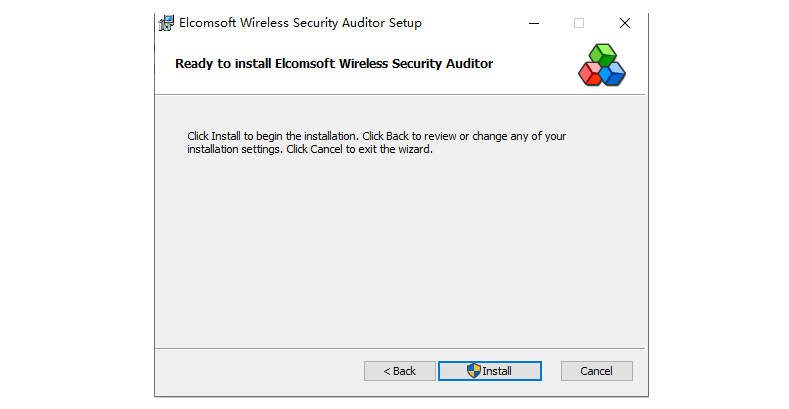Viewport: 789px width, 409px height.
Task: Close the Setup wizard window
Action: point(624,23)
